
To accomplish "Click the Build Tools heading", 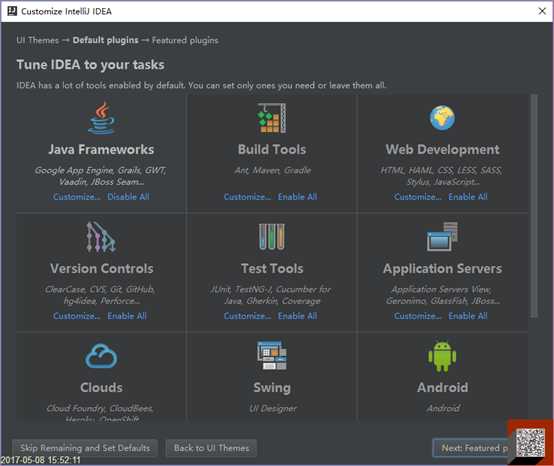I will pos(272,149).
